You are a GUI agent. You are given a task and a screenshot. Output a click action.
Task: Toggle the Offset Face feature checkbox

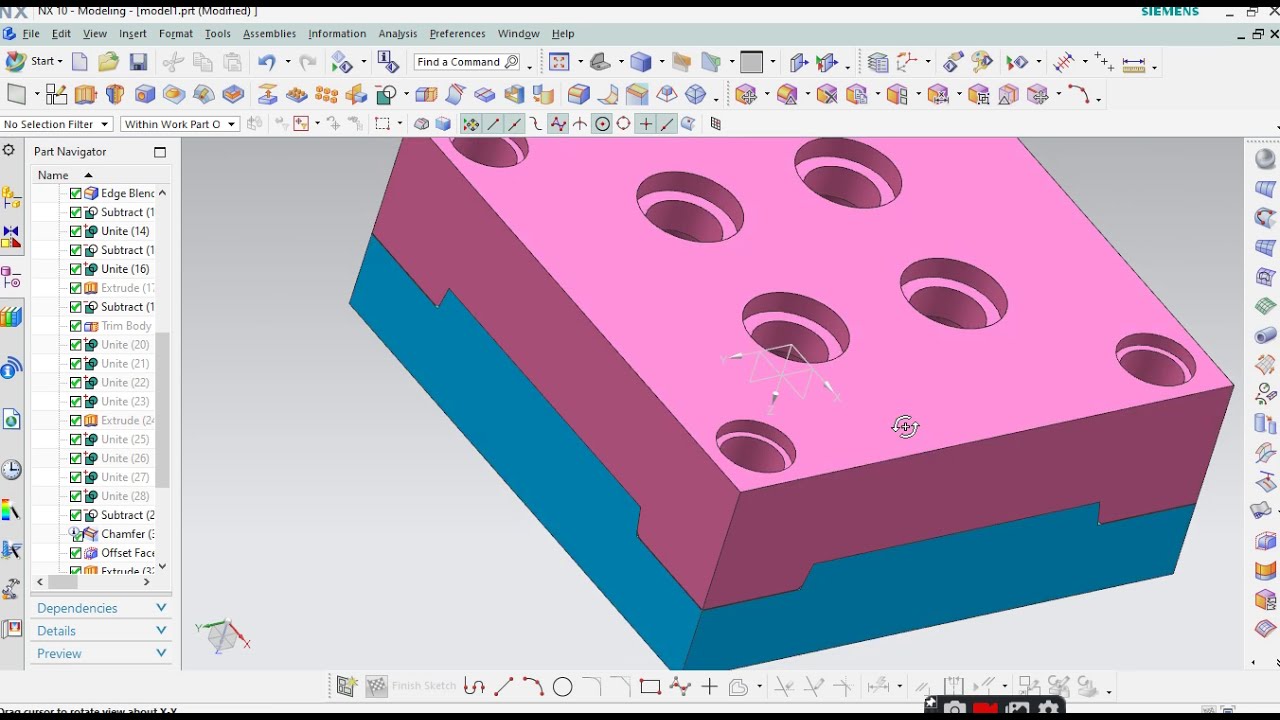tap(76, 553)
